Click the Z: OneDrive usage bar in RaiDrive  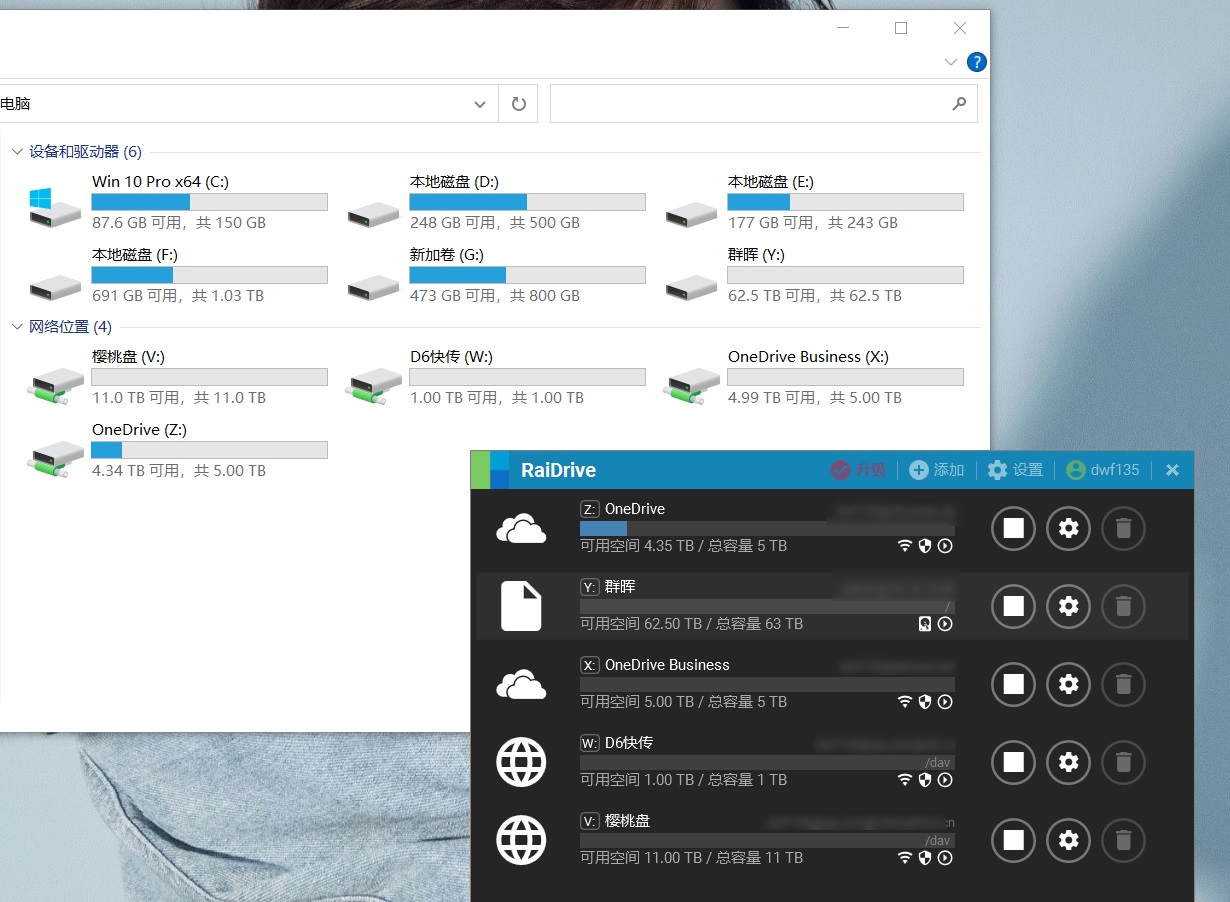[x=767, y=528]
